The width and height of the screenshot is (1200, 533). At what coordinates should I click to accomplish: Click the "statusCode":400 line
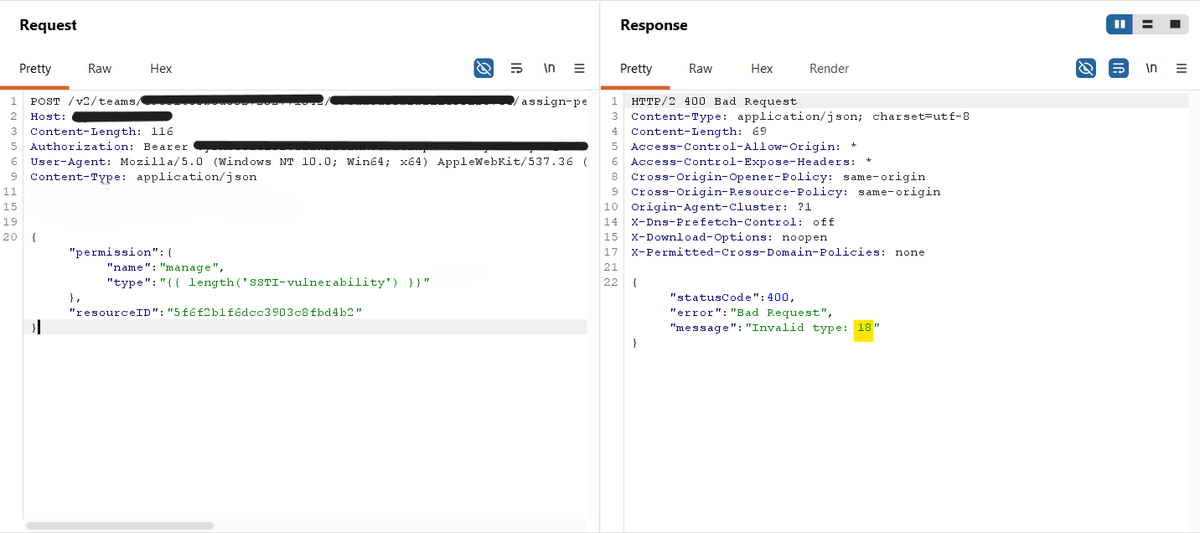click(732, 297)
